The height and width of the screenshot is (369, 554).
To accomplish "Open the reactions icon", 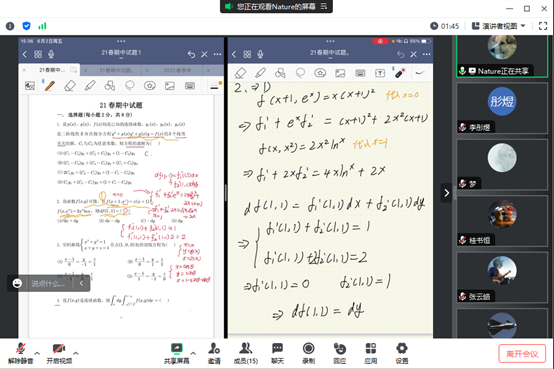I will click(x=340, y=353).
